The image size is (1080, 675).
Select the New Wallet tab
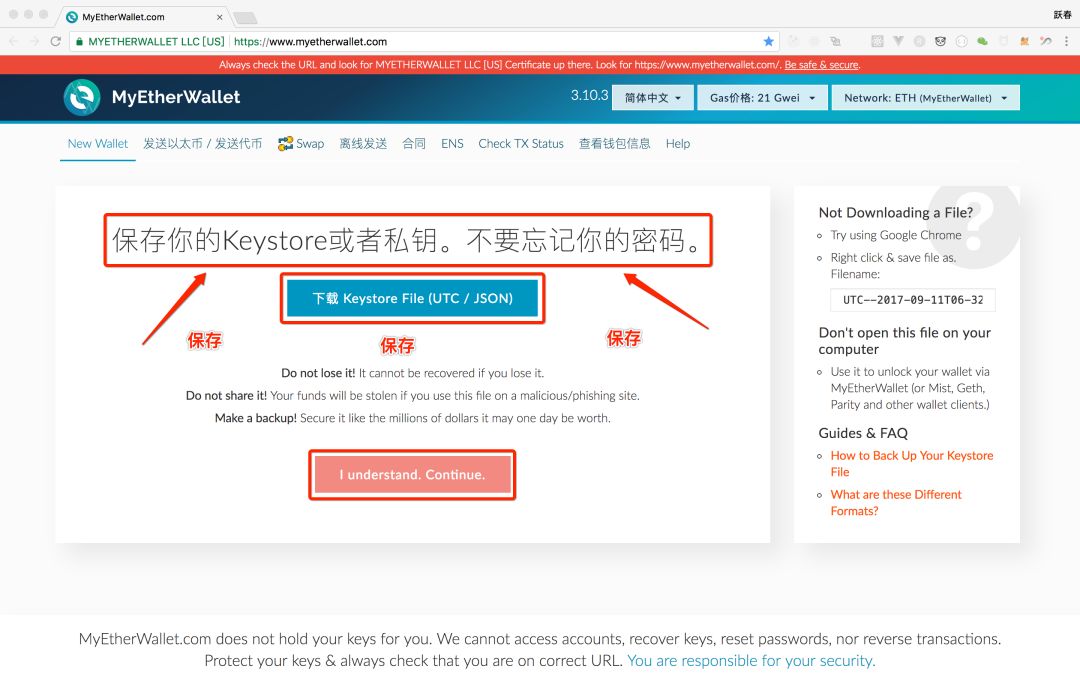tap(98, 143)
